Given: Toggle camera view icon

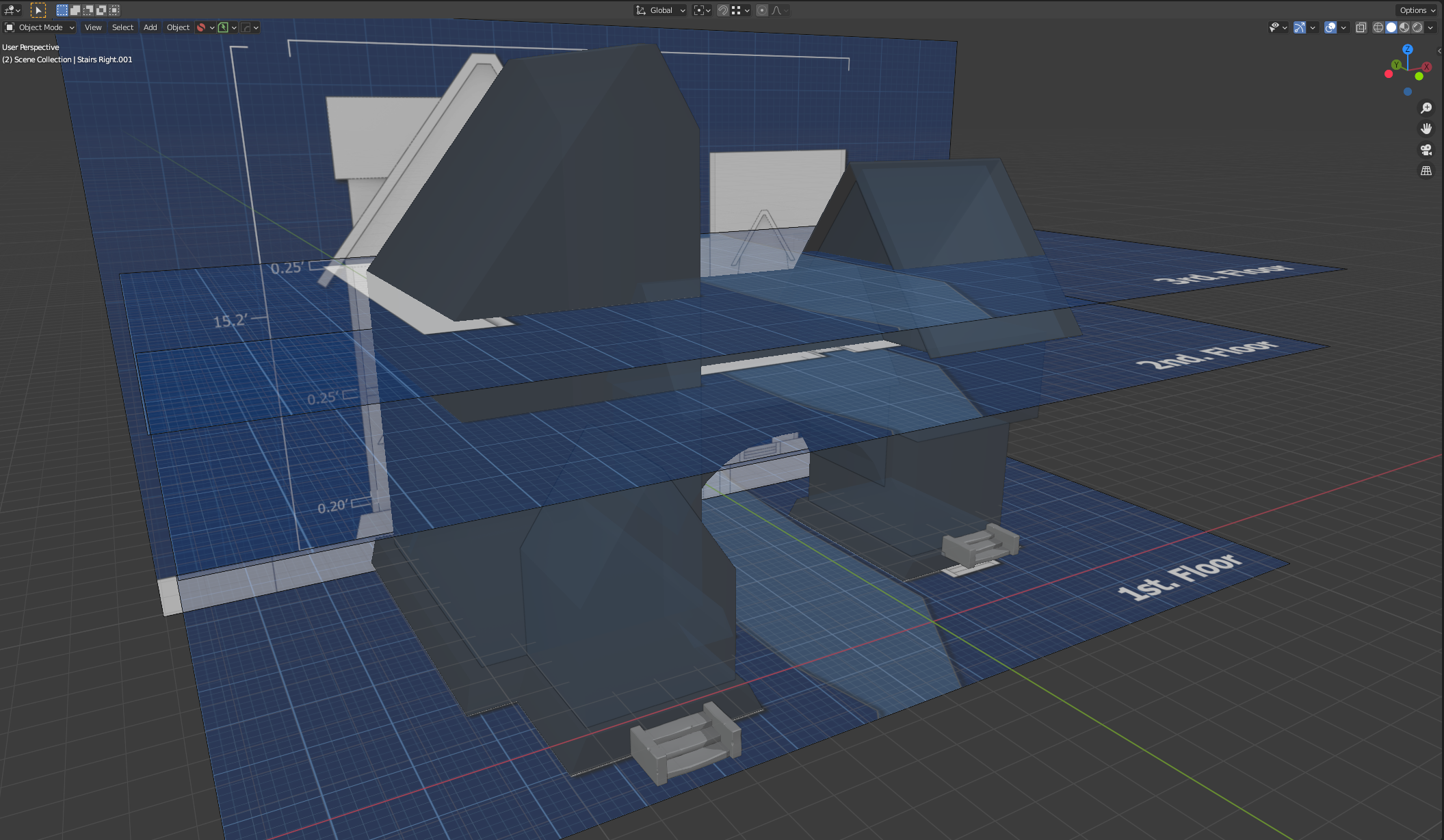Looking at the screenshot, I should pos(1426,150).
